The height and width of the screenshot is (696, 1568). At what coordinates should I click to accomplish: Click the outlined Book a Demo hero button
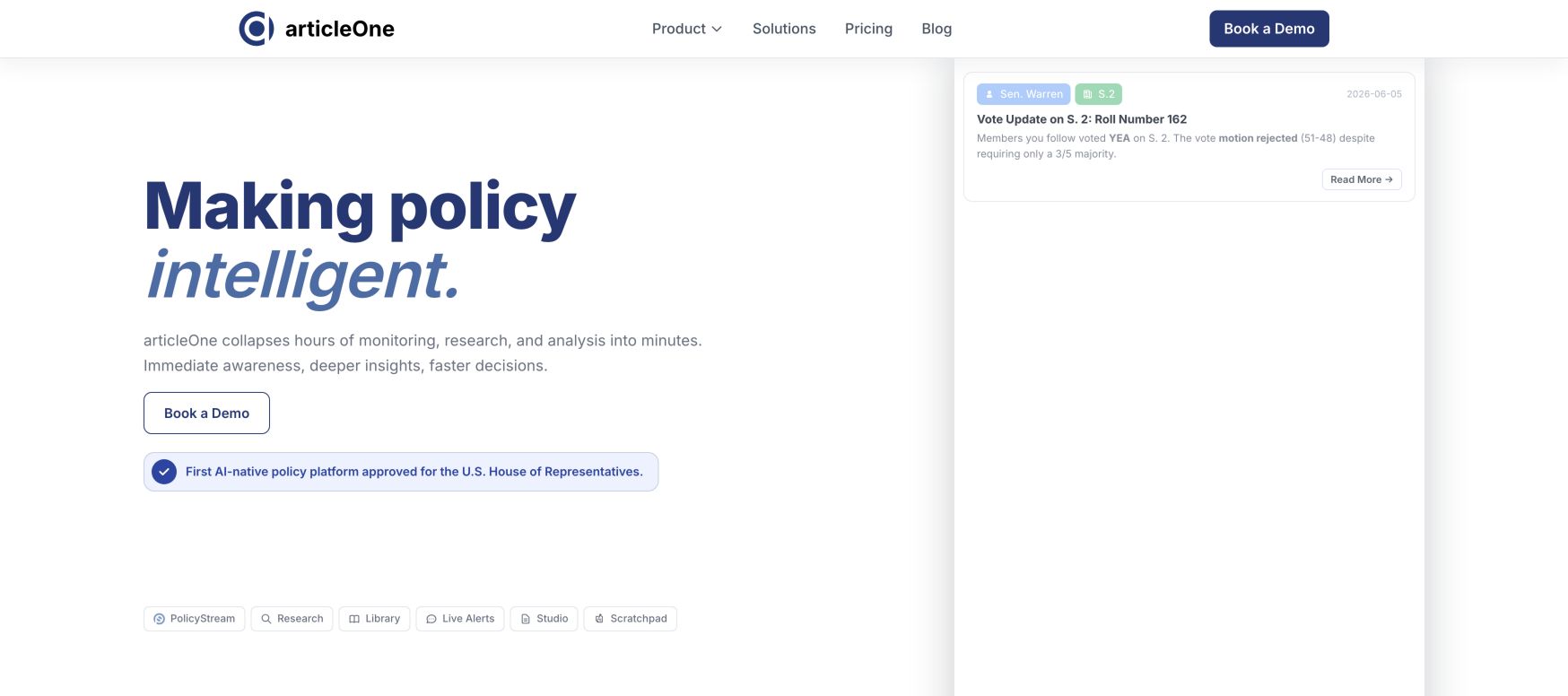coord(206,413)
